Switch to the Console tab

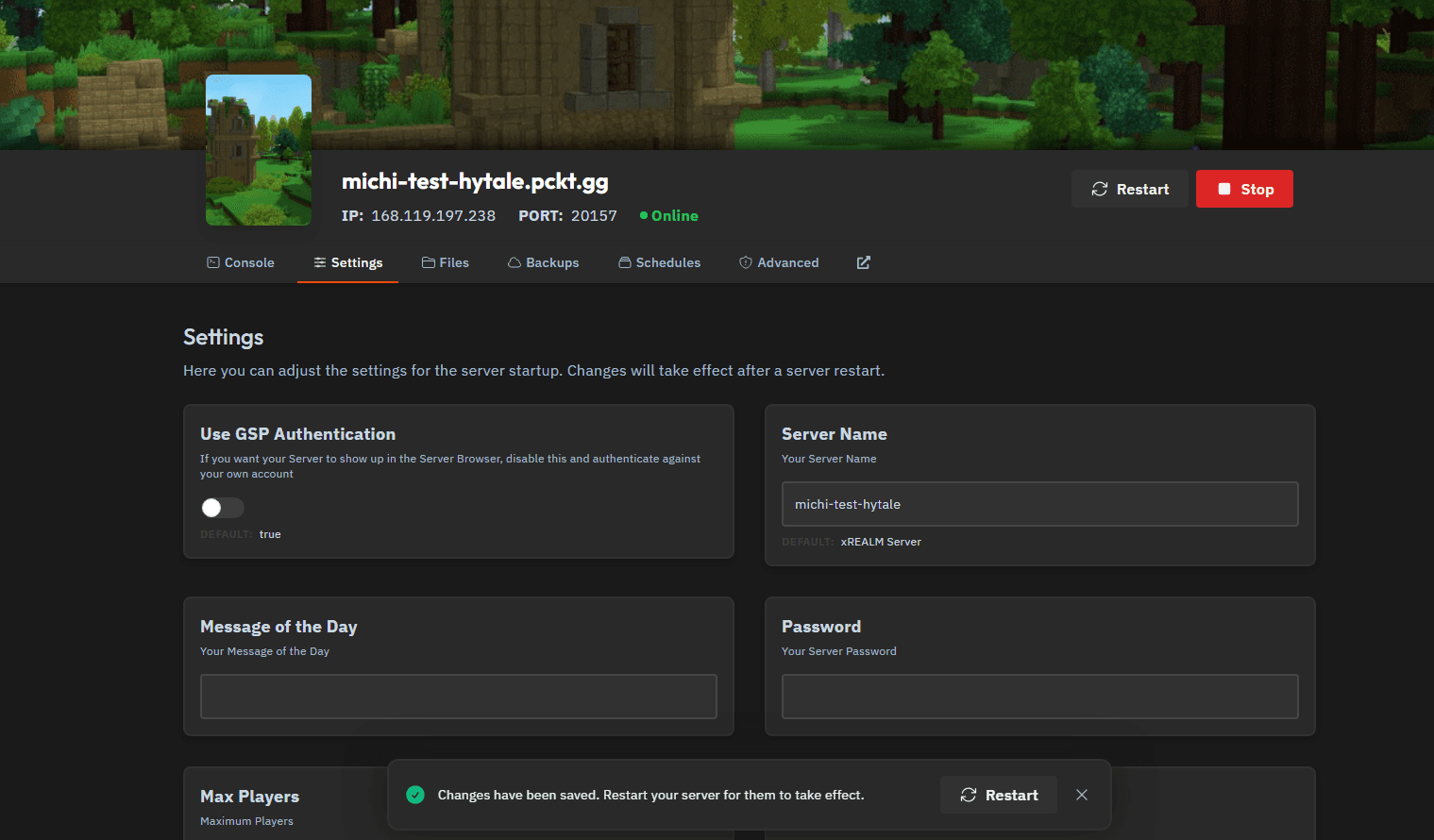(x=240, y=262)
